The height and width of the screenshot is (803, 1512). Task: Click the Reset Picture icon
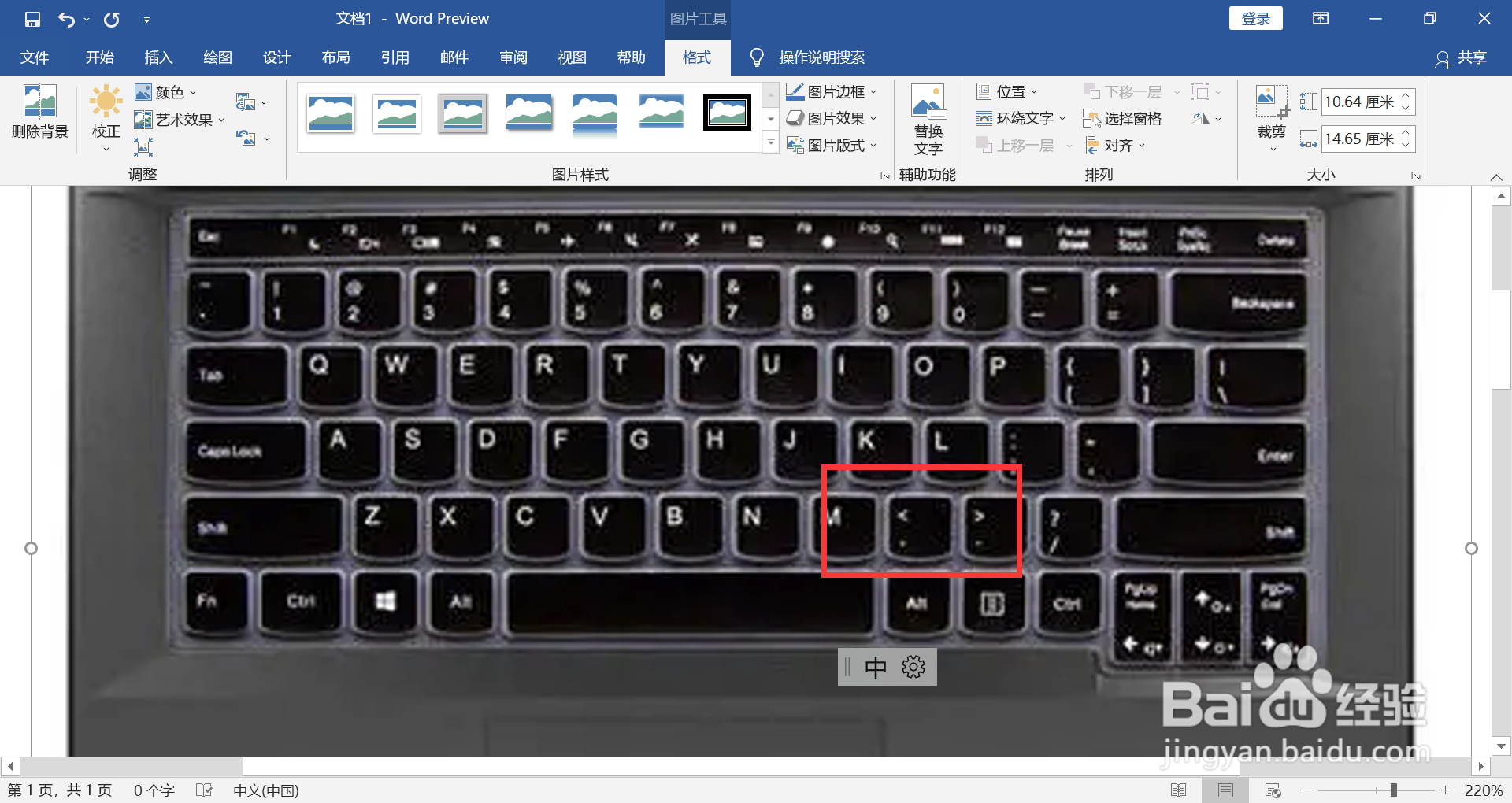[x=253, y=138]
